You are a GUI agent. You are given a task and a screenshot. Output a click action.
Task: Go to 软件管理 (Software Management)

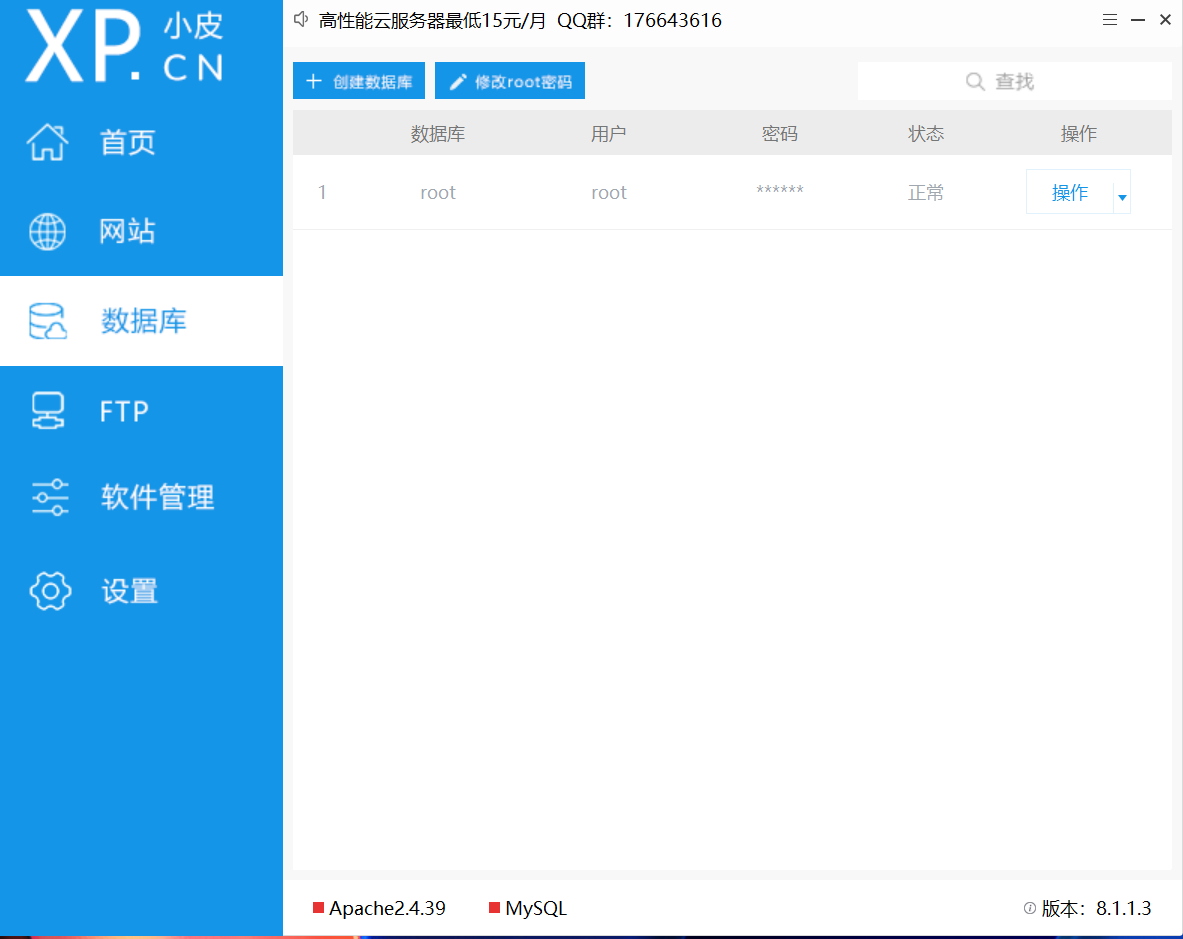tap(157, 497)
